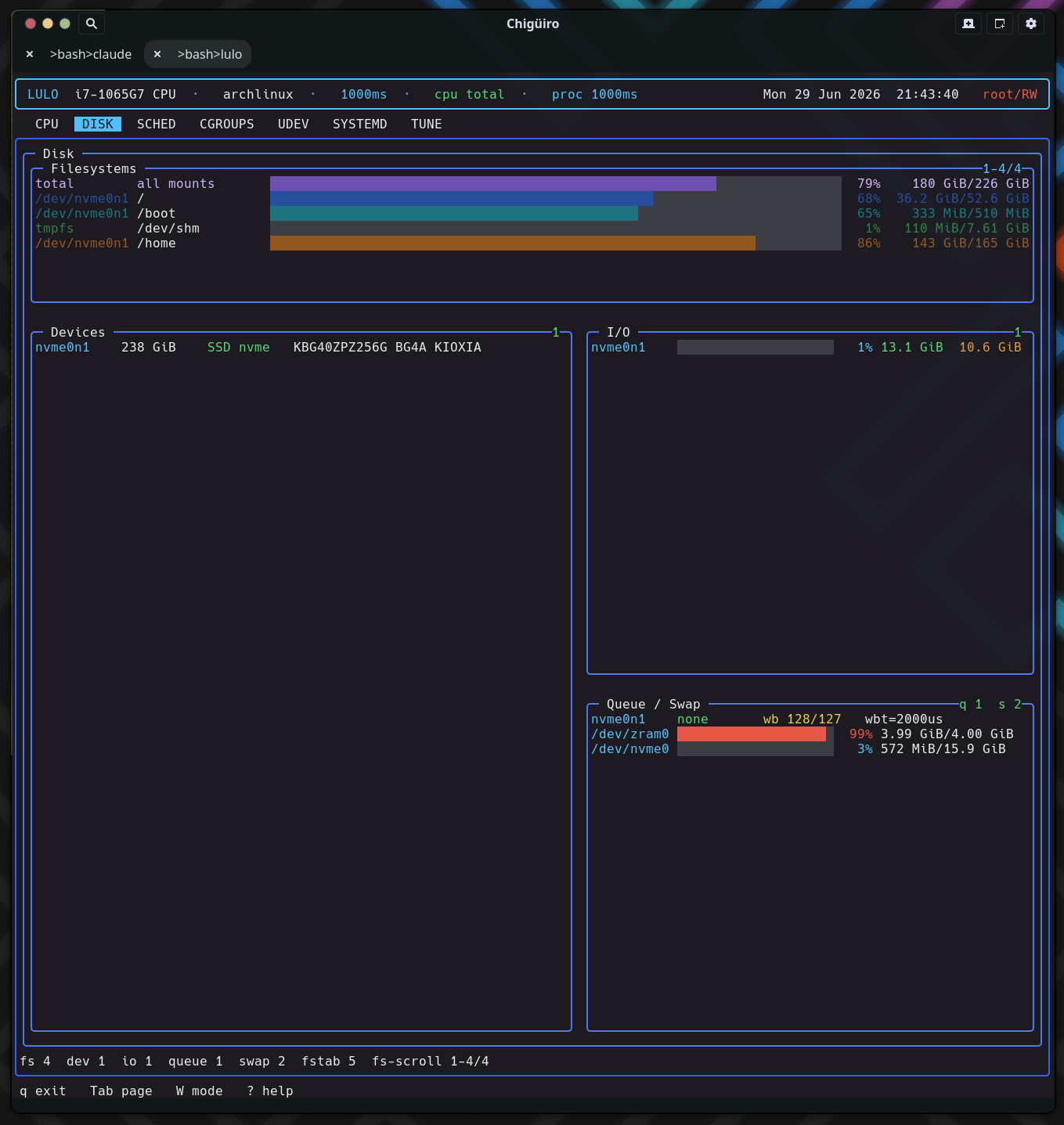
Task: Click the root/RW mode indicator
Action: [1010, 94]
